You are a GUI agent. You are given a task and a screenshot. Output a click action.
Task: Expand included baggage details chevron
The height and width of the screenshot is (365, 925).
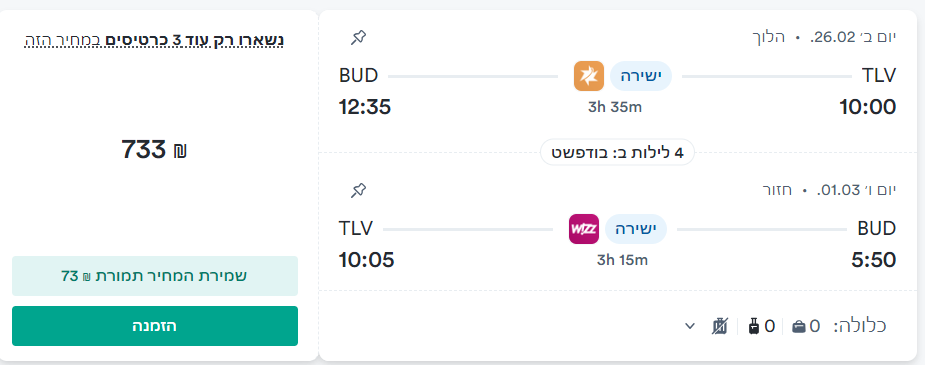click(690, 326)
